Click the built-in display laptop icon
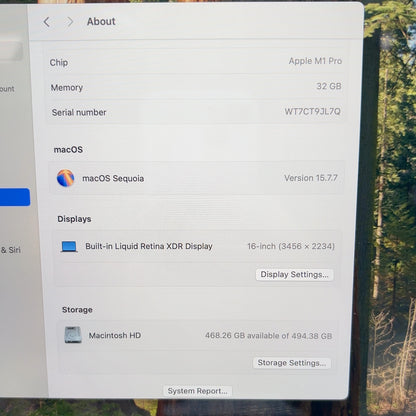 pyautogui.click(x=69, y=247)
